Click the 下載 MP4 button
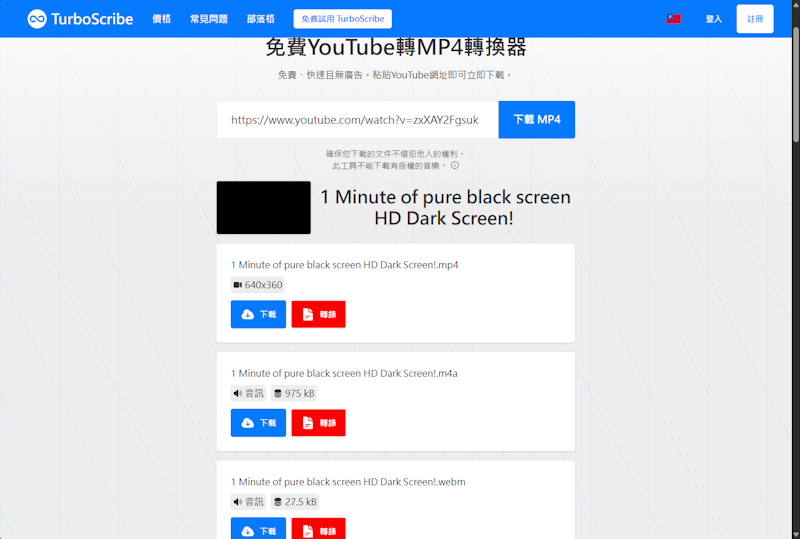 click(x=537, y=119)
